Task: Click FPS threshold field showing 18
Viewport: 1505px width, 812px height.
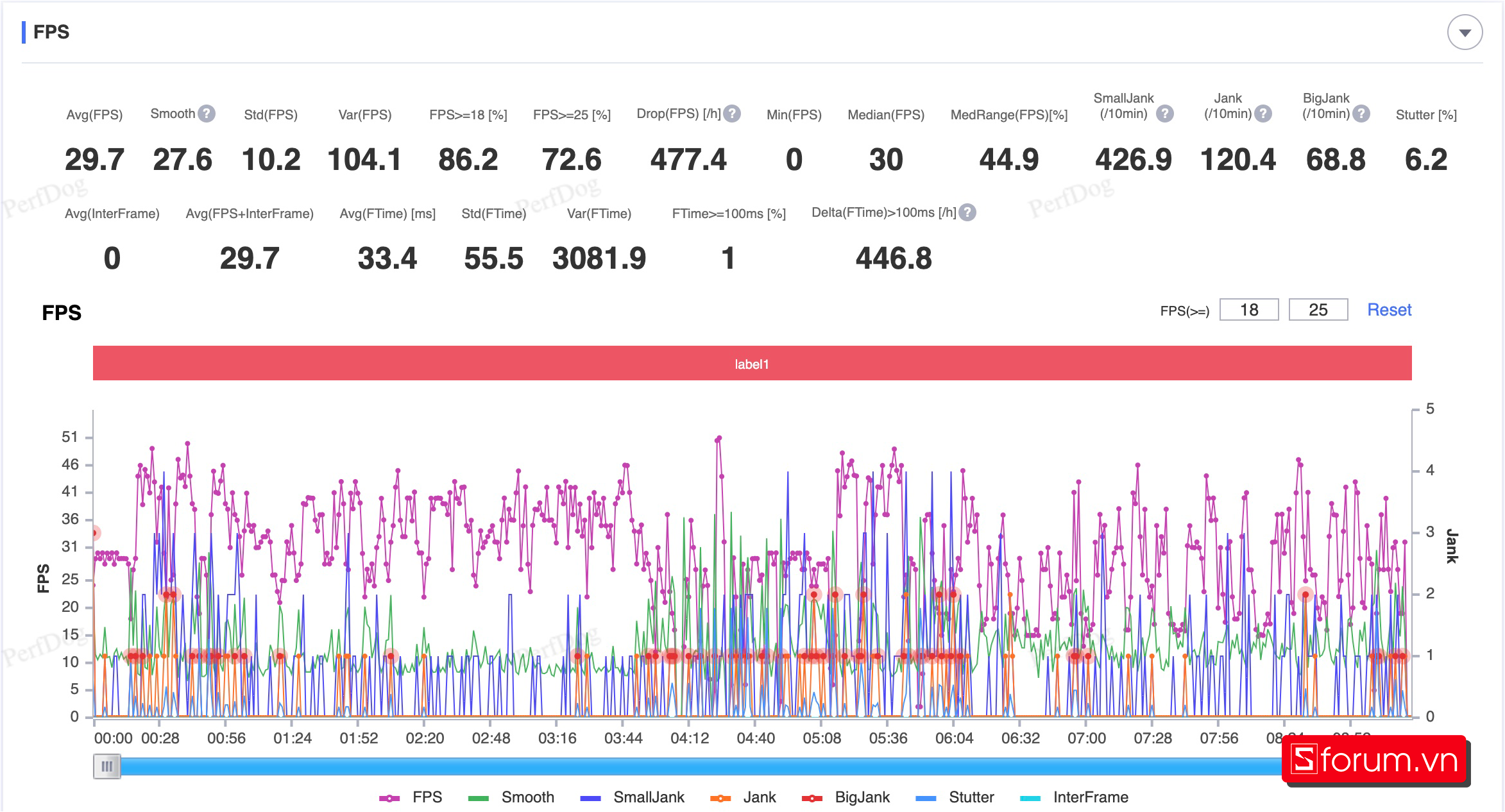Action: 1248,310
